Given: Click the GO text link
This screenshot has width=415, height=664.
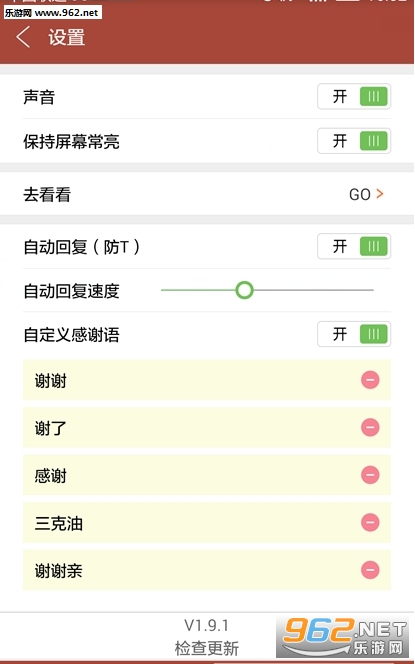Looking at the screenshot, I should coord(360,194).
